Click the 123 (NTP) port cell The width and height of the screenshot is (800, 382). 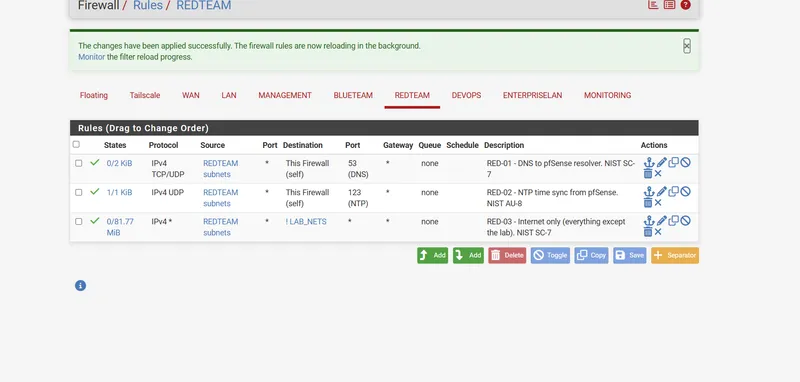coord(358,198)
